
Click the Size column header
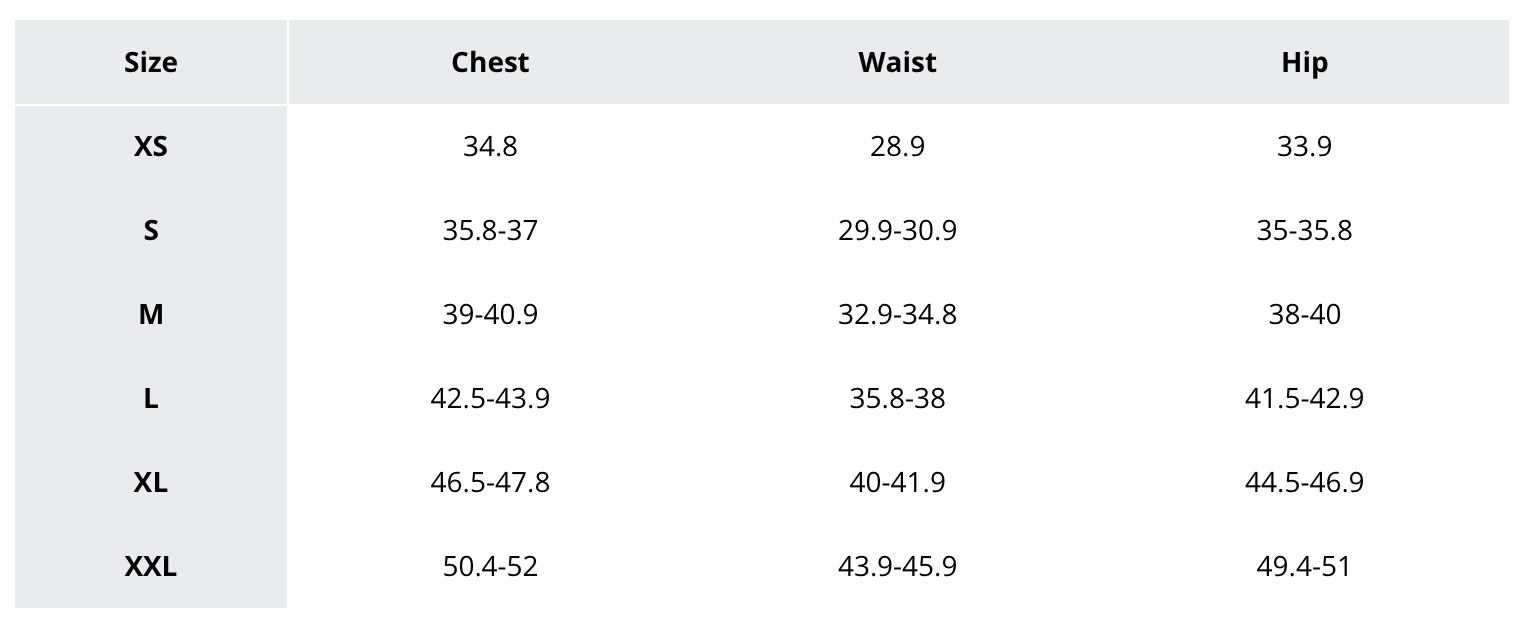pos(151,62)
